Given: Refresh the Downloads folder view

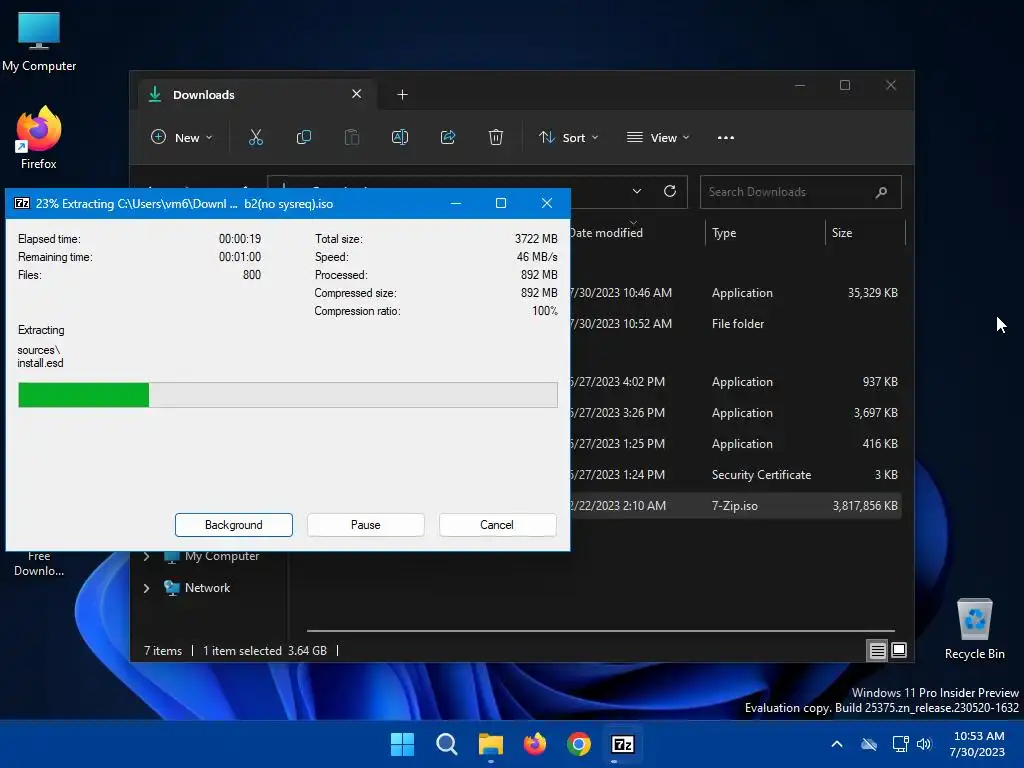Looking at the screenshot, I should (x=669, y=191).
